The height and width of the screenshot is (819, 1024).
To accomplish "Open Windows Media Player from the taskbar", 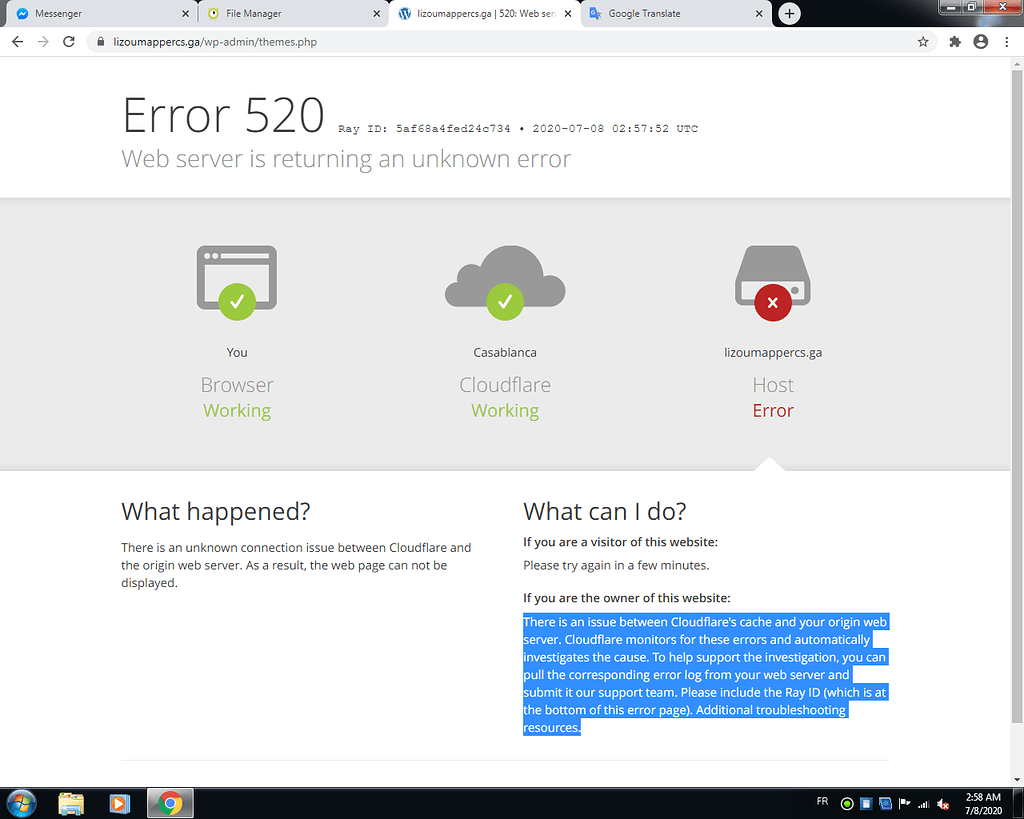I will coord(120,803).
